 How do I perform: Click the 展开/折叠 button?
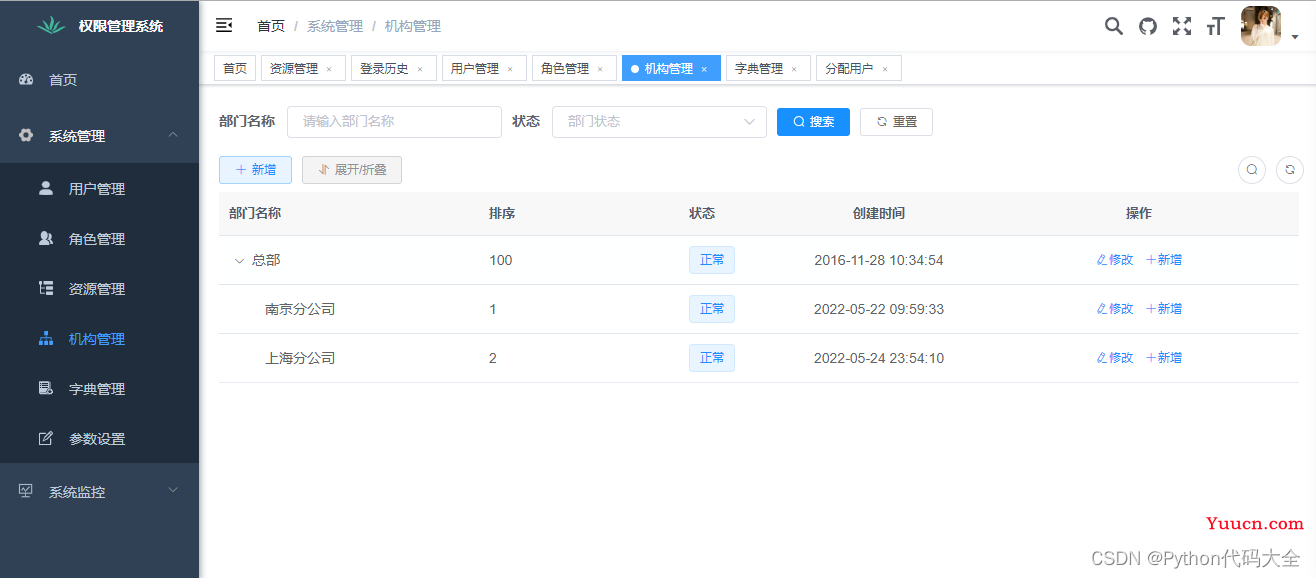[x=352, y=170]
